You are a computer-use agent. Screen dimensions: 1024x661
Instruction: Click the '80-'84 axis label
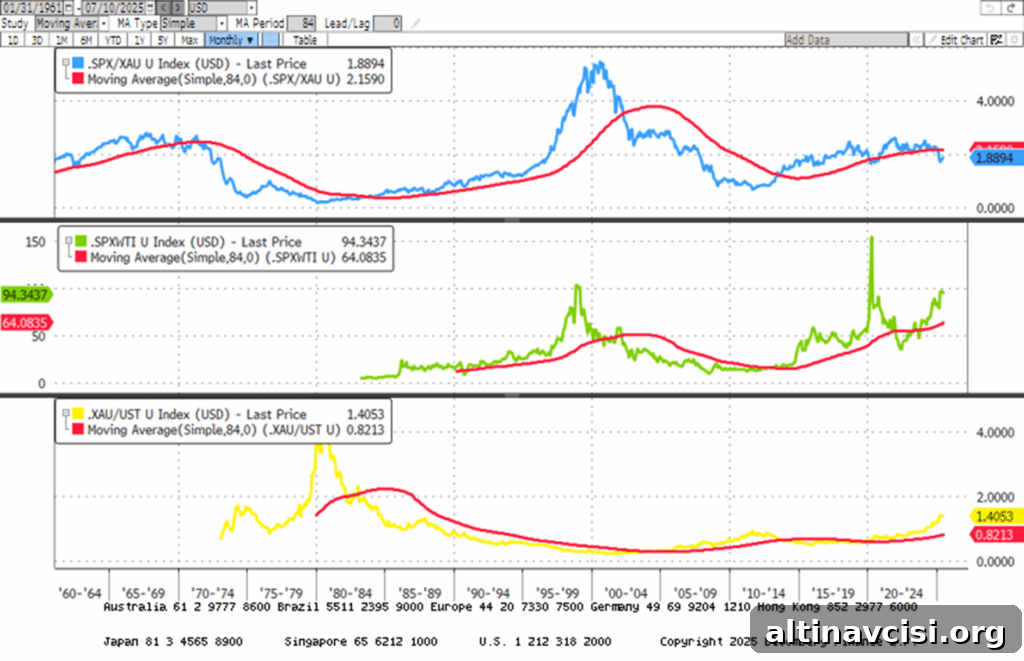pyautogui.click(x=351, y=593)
